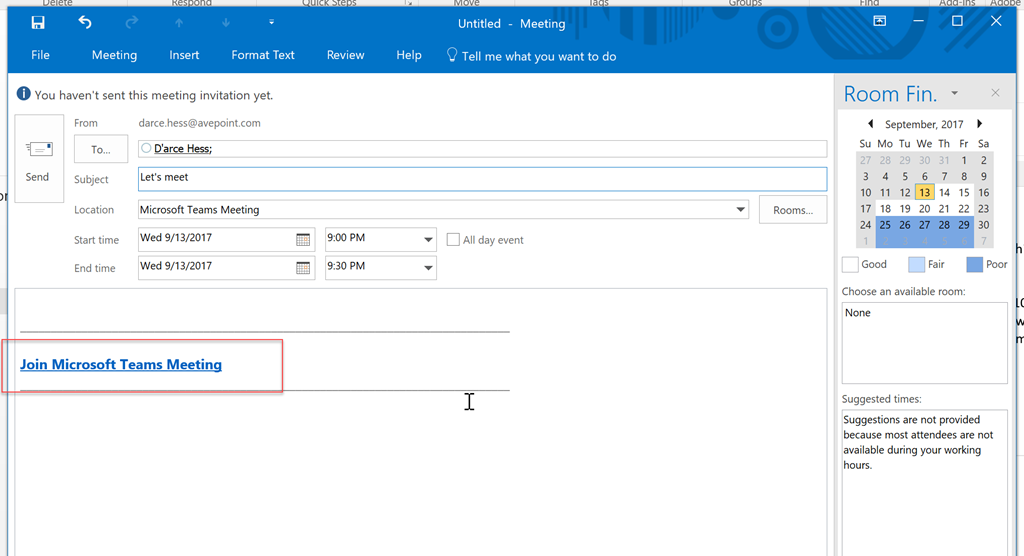Screen dimensions: 1024x556
Task: Click the Start time date field
Action: (226, 240)
